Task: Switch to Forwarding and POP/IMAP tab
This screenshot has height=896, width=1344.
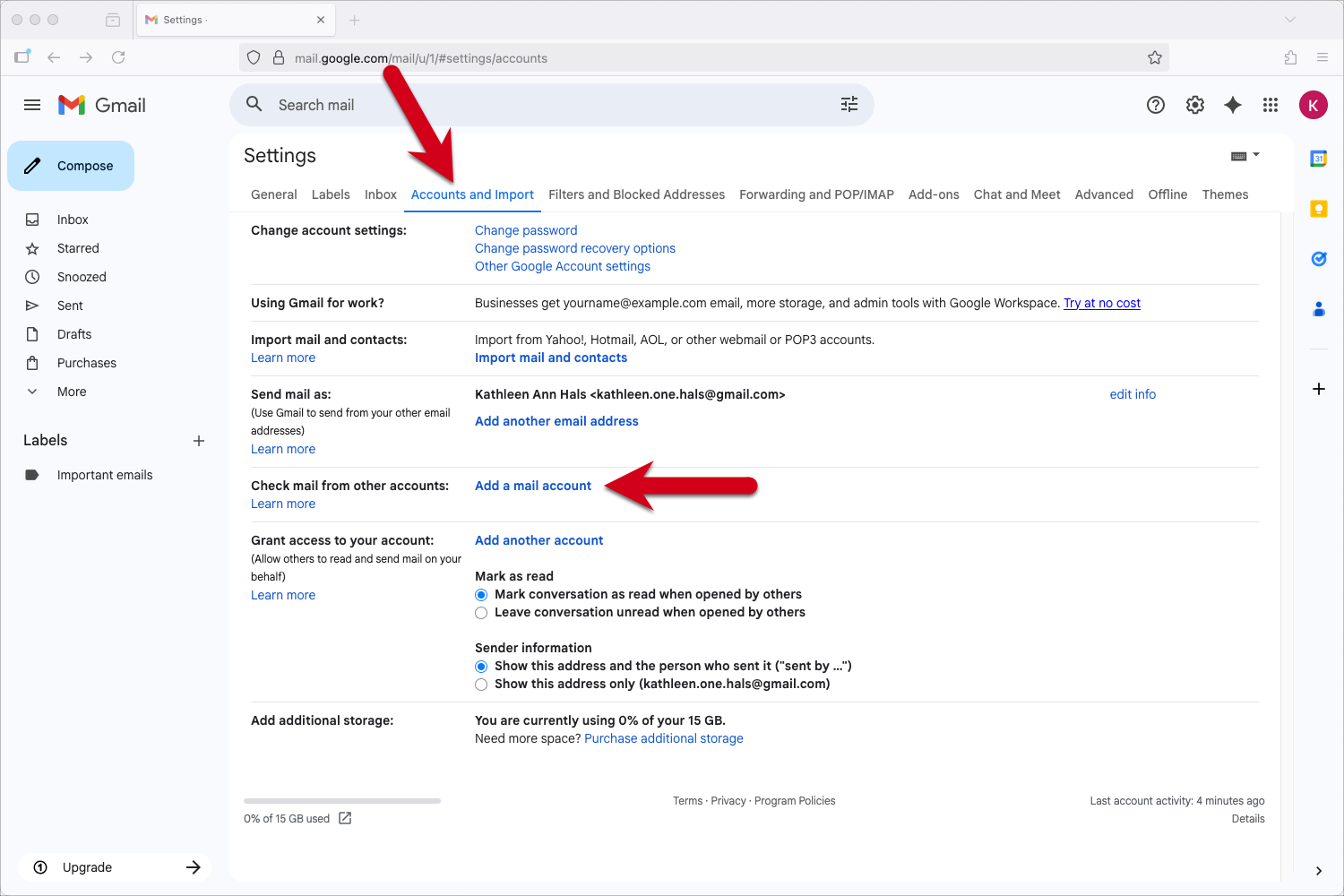Action: 816,194
